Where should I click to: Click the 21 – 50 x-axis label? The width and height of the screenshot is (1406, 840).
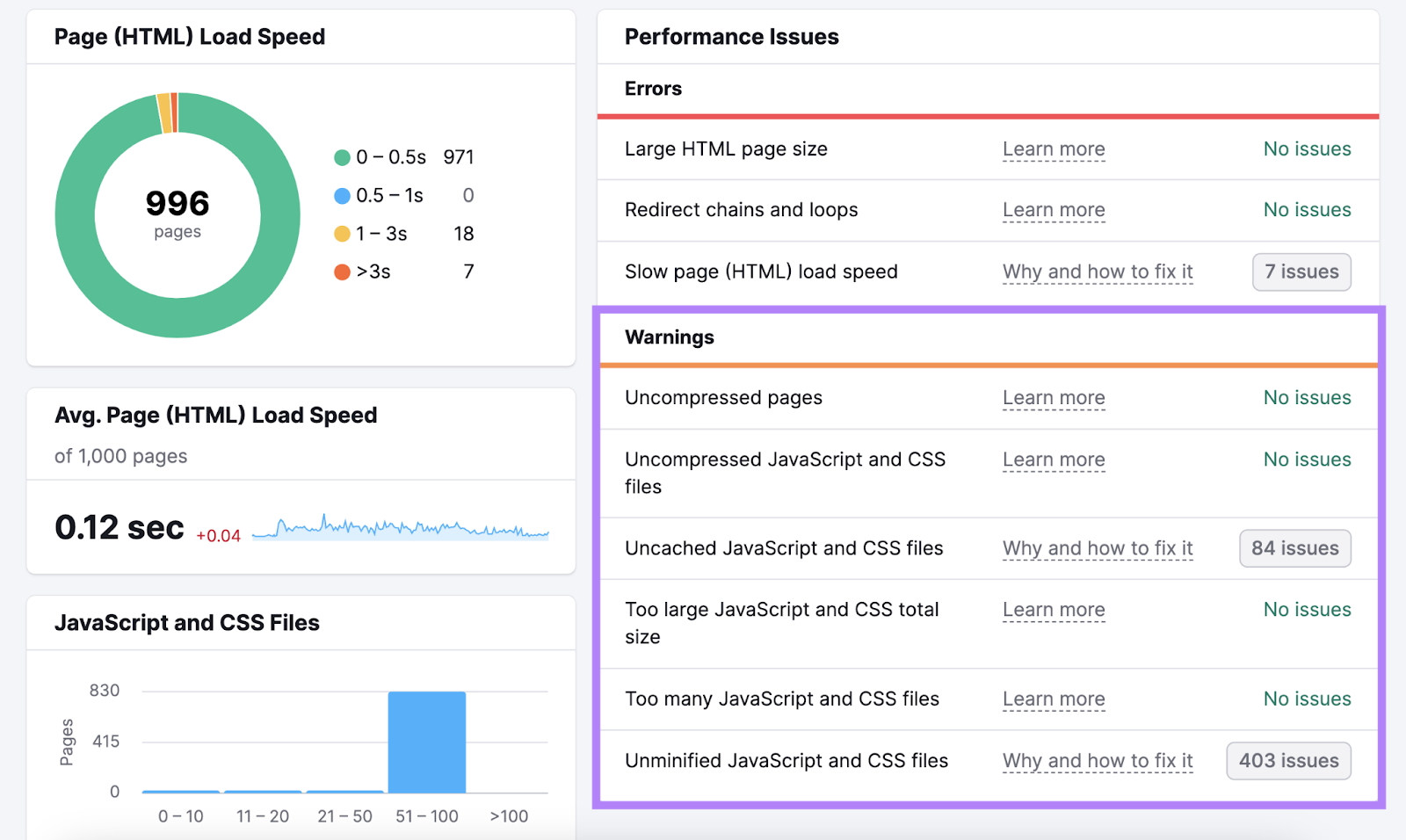coord(344,816)
